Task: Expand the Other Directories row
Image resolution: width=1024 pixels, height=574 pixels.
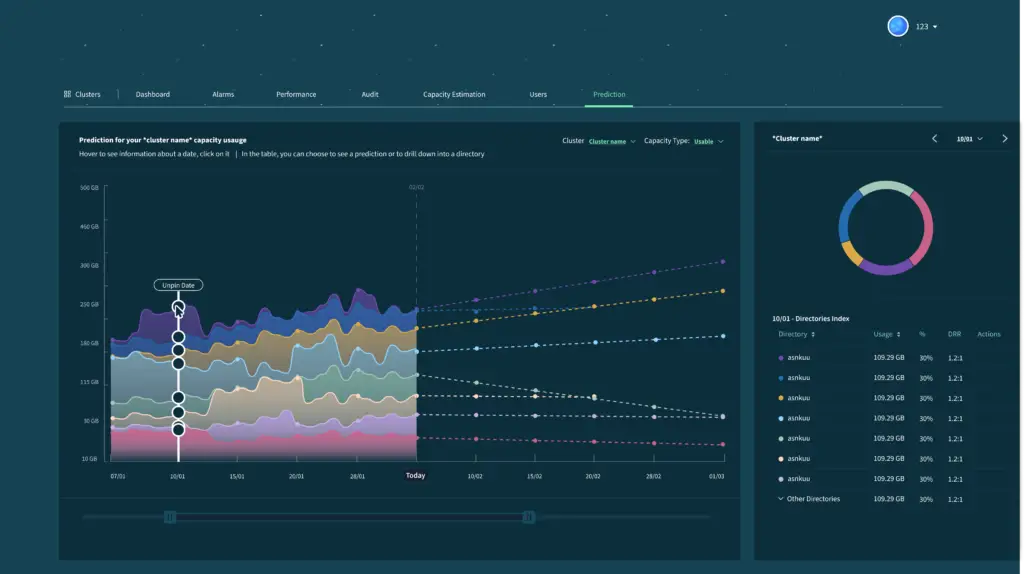Action: pyautogui.click(x=781, y=498)
